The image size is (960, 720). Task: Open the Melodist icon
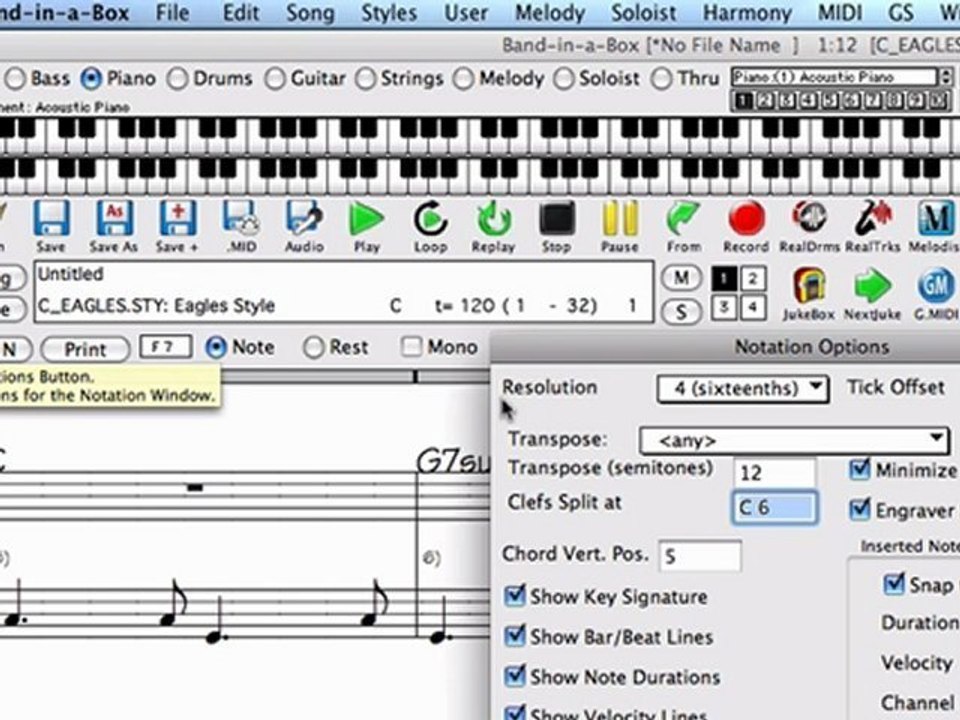point(936,219)
